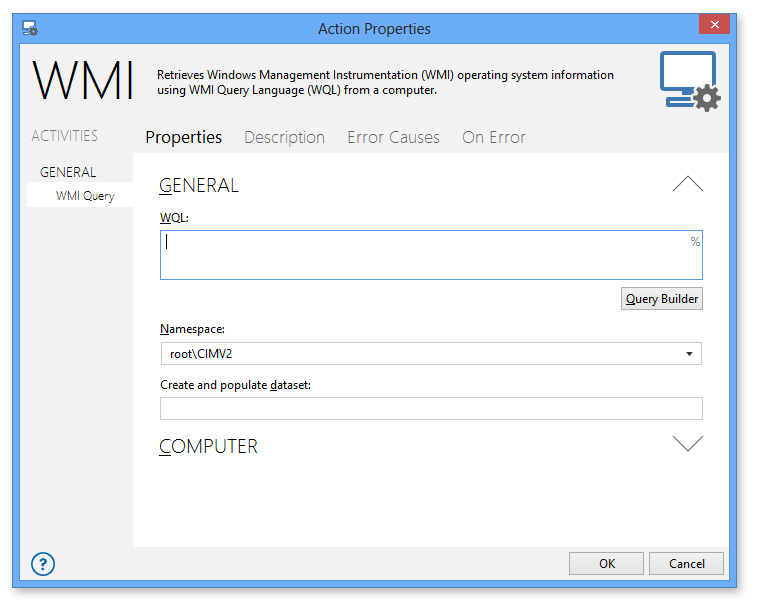
Task: Open the Namespace dropdown arrow
Action: point(689,354)
